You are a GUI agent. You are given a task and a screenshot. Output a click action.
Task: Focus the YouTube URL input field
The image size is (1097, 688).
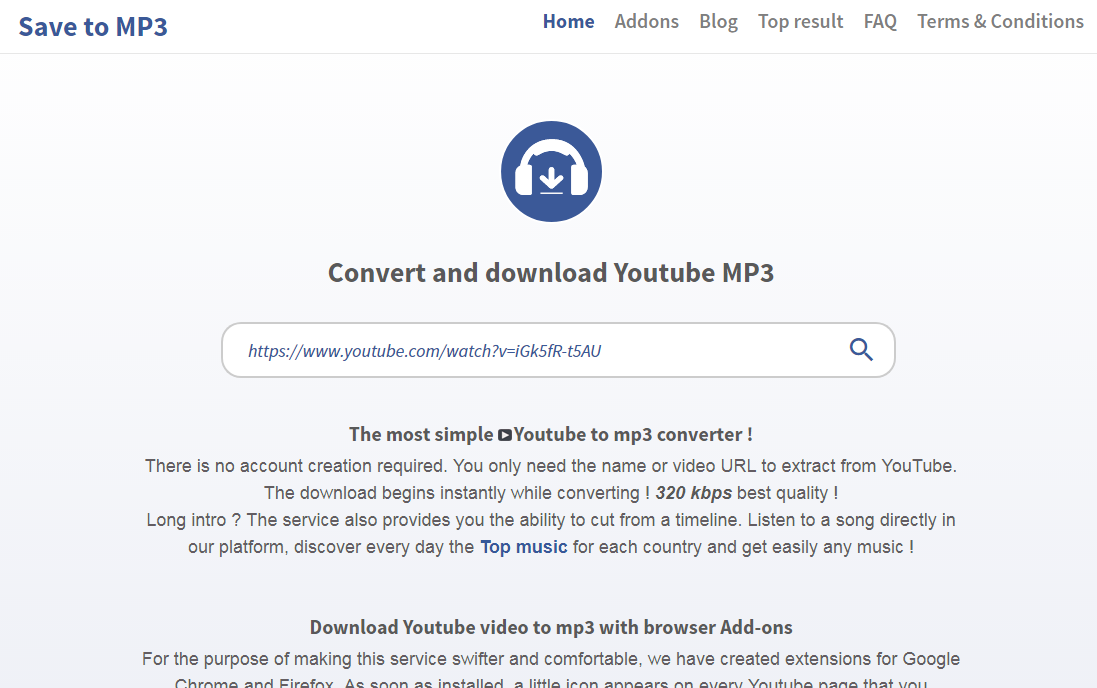[558, 350]
